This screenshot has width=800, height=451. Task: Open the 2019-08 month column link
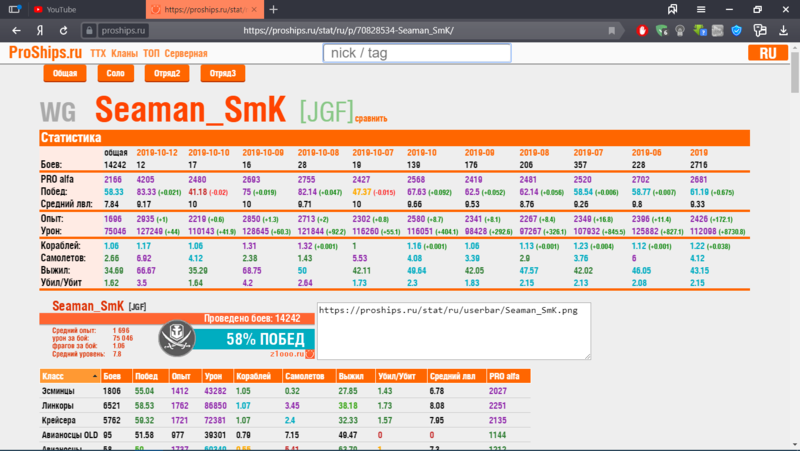(534, 153)
